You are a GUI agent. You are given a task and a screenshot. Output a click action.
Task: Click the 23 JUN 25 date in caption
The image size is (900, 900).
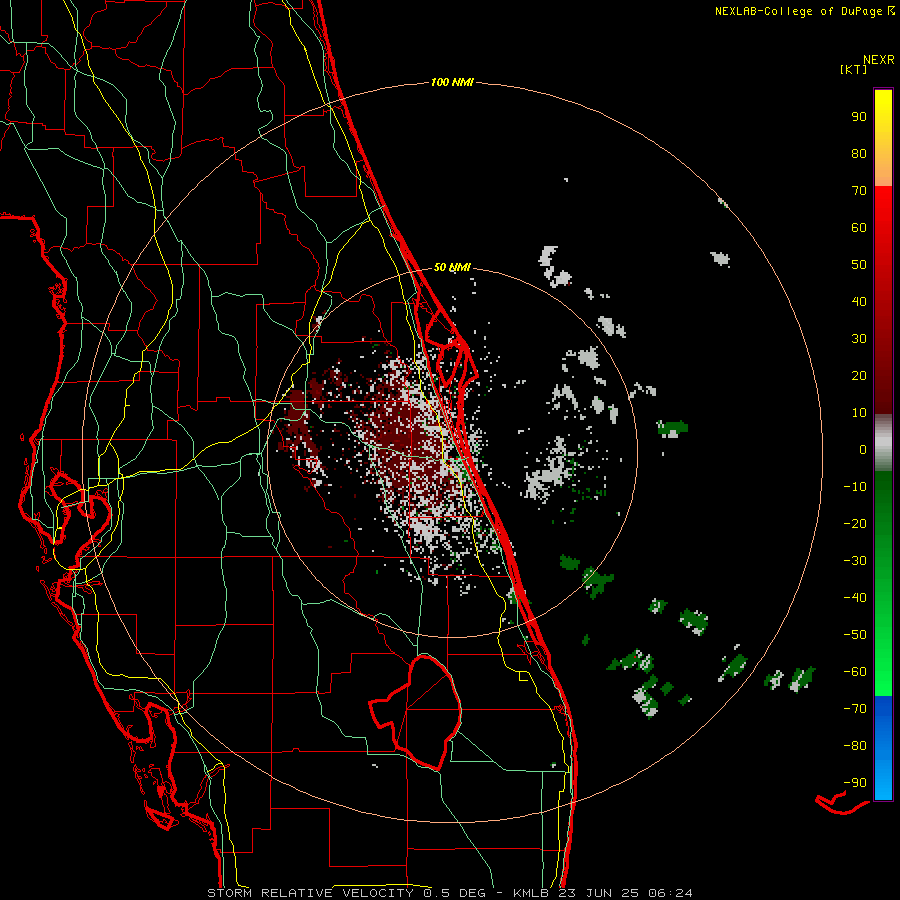(598, 893)
